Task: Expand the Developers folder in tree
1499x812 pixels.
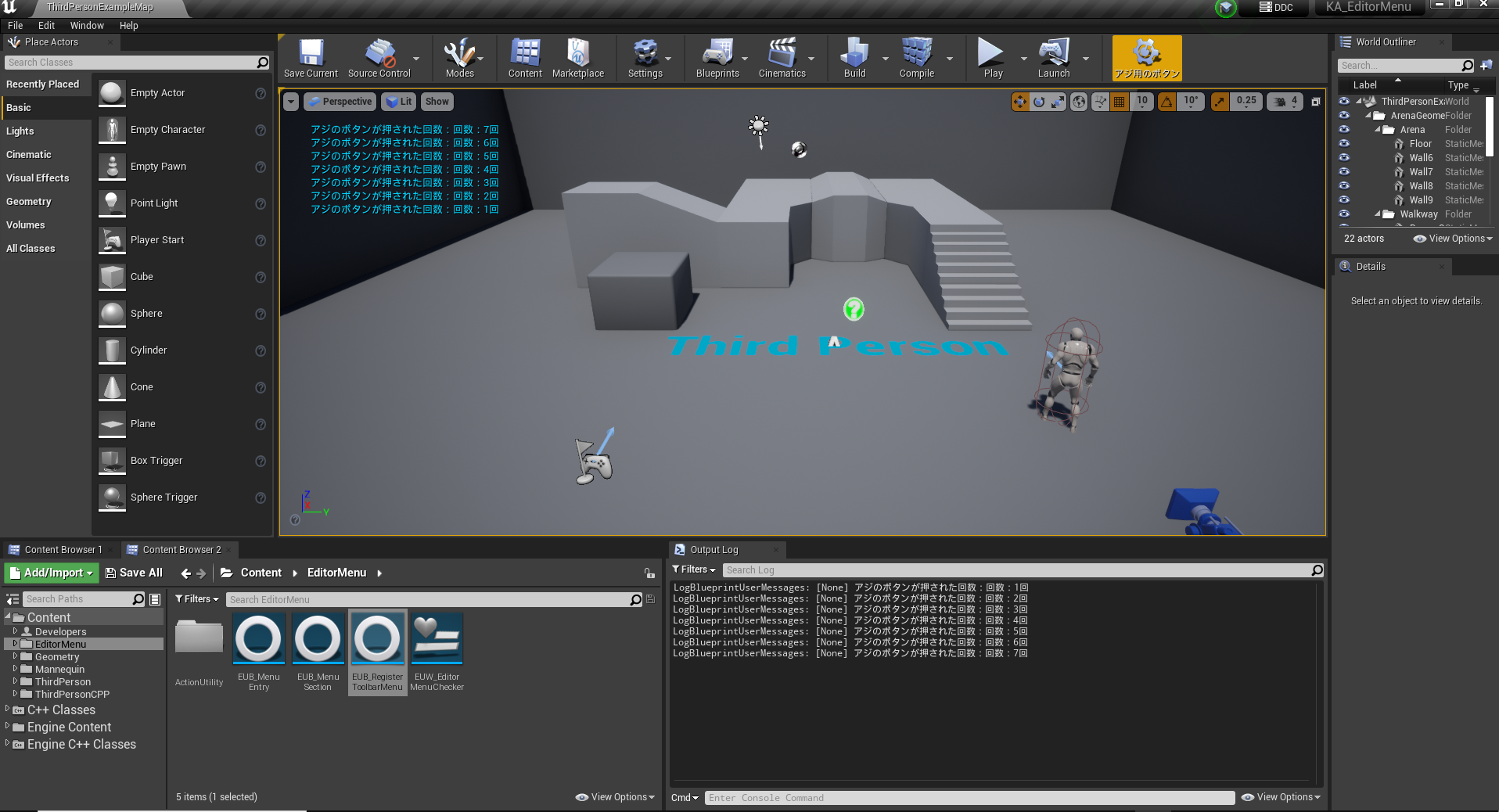Action: point(15,631)
